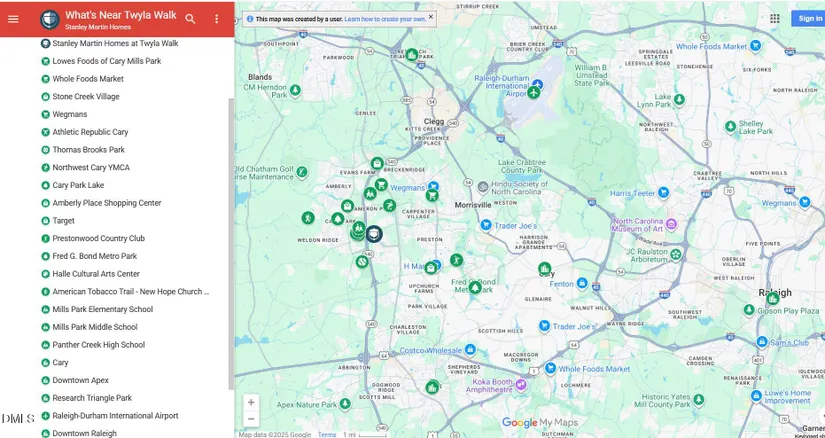Click the Koka Booth Amphitheatre map pin
The height and width of the screenshot is (438, 825).
[520, 384]
